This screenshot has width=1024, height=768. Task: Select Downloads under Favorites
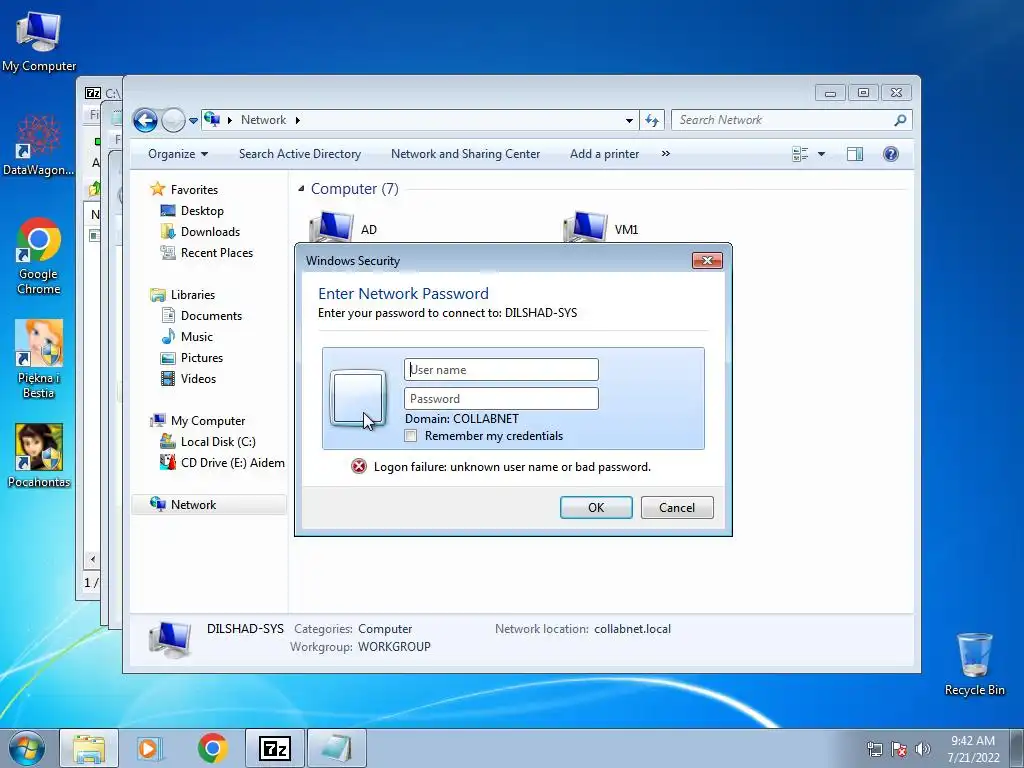tap(210, 232)
